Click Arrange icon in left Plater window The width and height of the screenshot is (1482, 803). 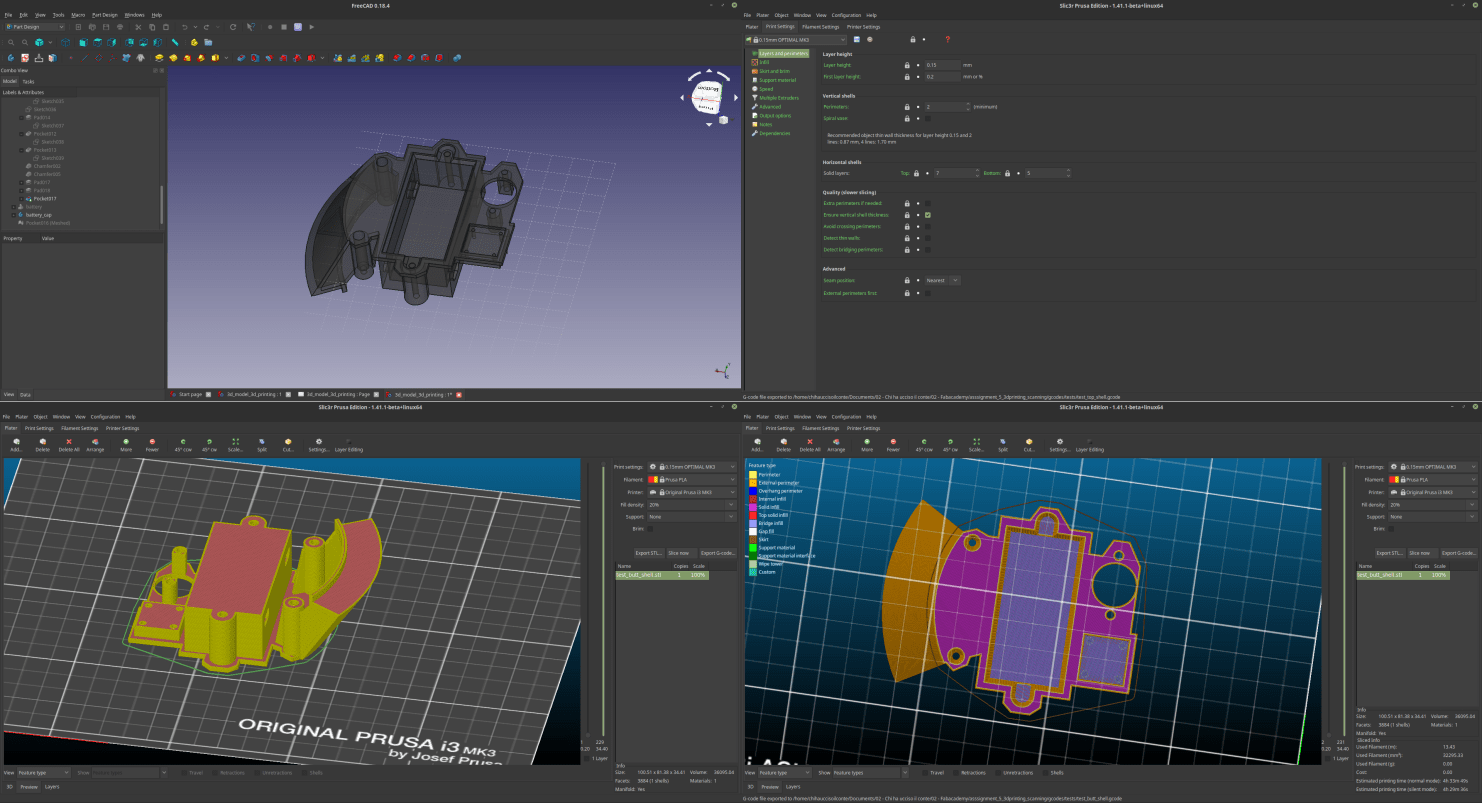tap(95, 445)
